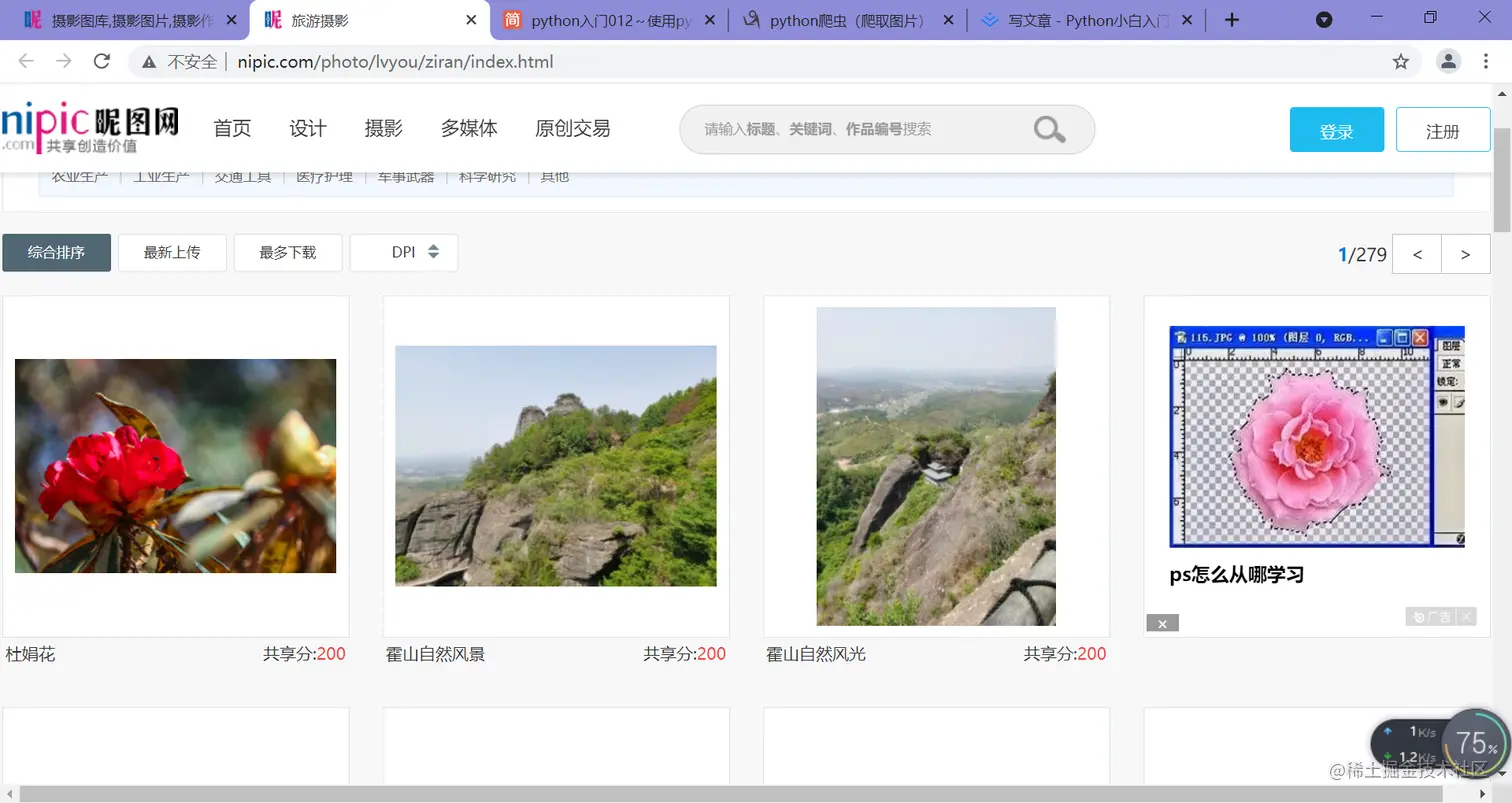Minimize the browser window
Viewport: 1512px width, 803px height.
click(1376, 17)
